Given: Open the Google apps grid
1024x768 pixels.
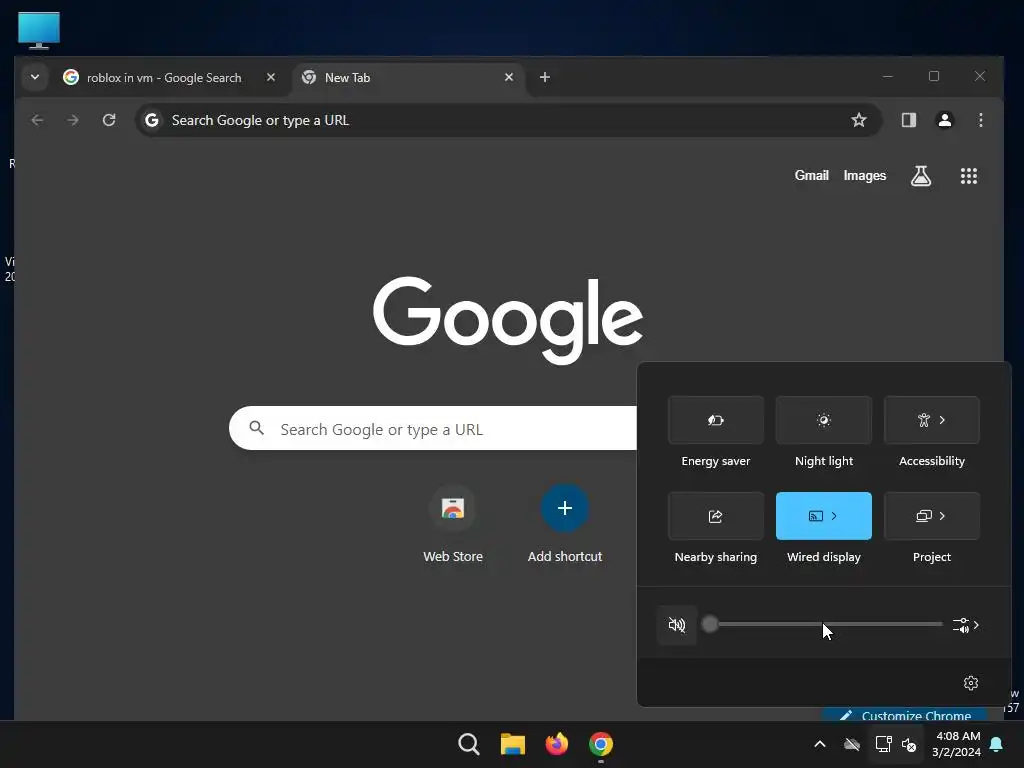Looking at the screenshot, I should 968,176.
